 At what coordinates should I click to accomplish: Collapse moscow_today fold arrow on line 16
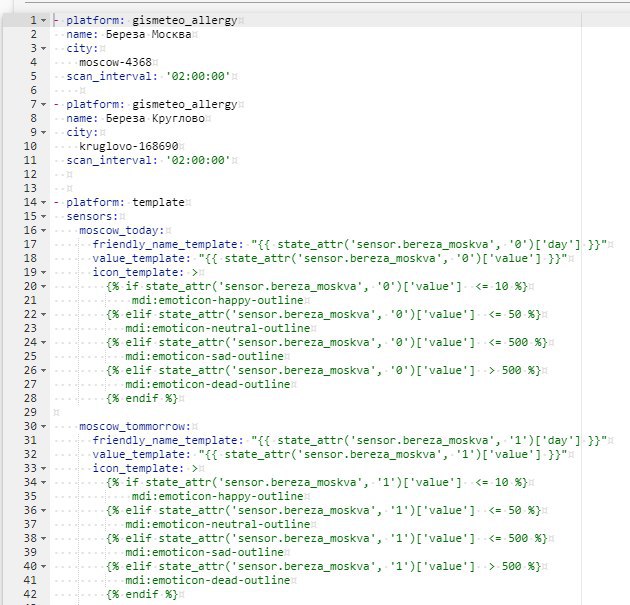tap(43, 231)
